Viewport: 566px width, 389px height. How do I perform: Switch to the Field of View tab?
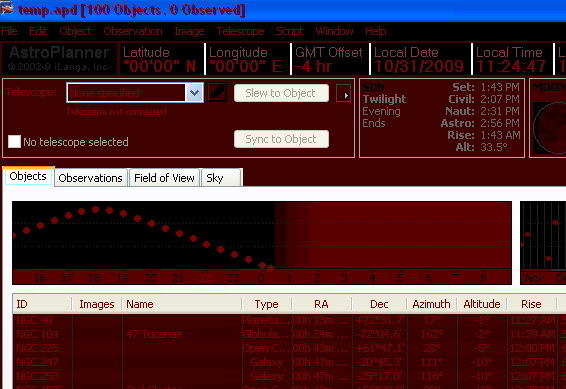[164, 178]
